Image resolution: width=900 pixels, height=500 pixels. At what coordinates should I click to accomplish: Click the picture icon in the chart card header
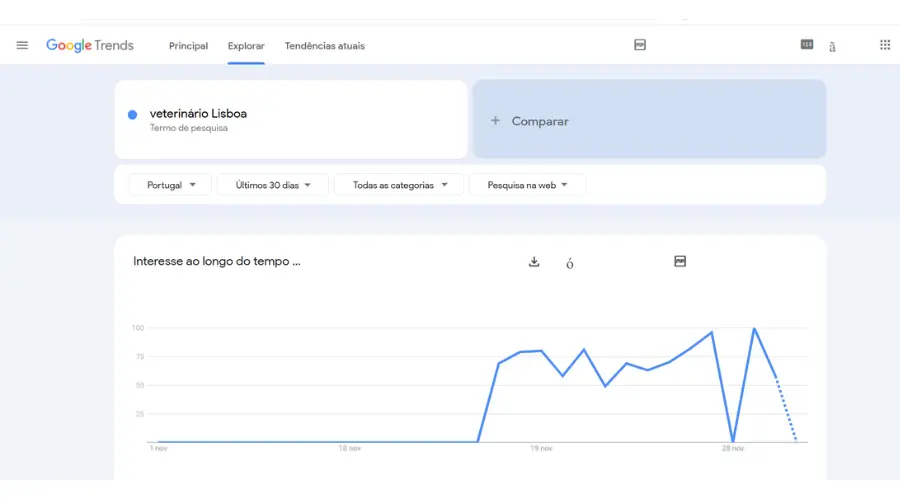[x=680, y=262]
